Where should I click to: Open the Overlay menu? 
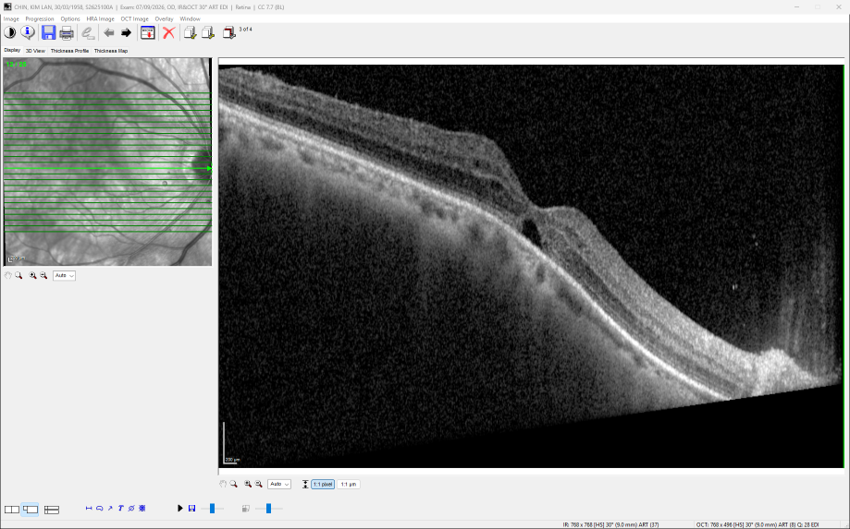click(x=164, y=19)
